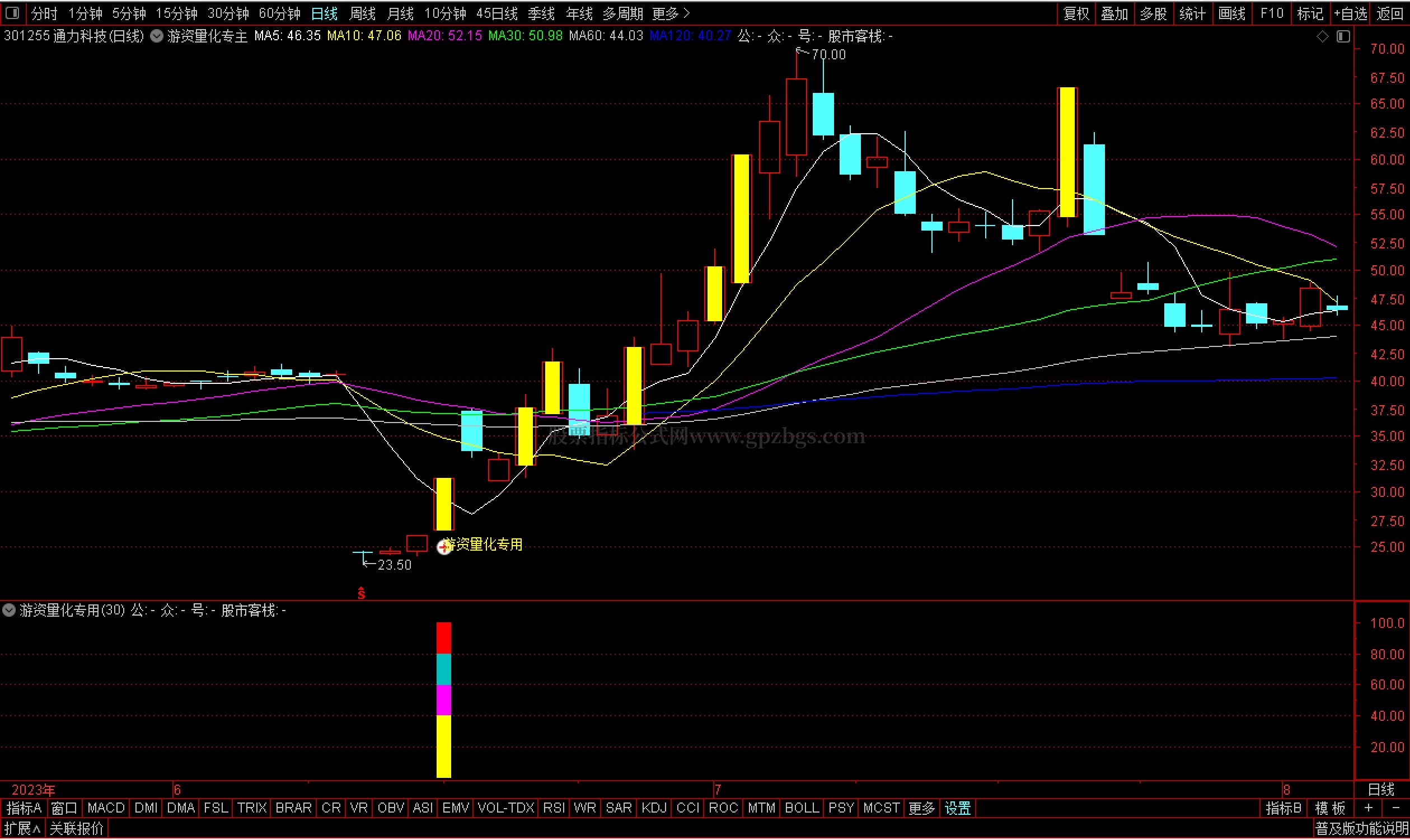Zoom out chart with minus button
The image size is (1410, 840).
pyautogui.click(x=1396, y=809)
